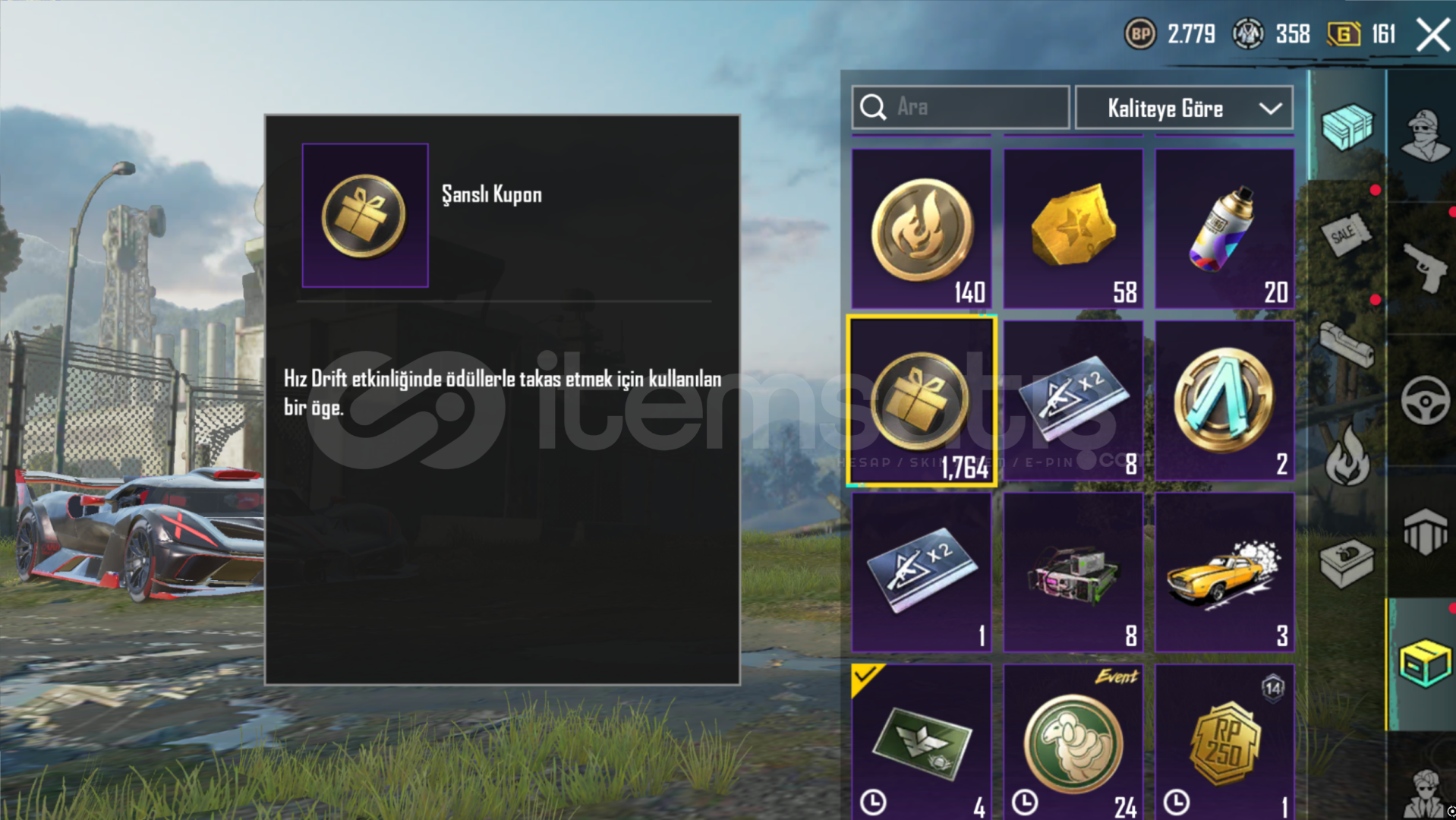Open the flame category in sidebar

(x=1347, y=455)
